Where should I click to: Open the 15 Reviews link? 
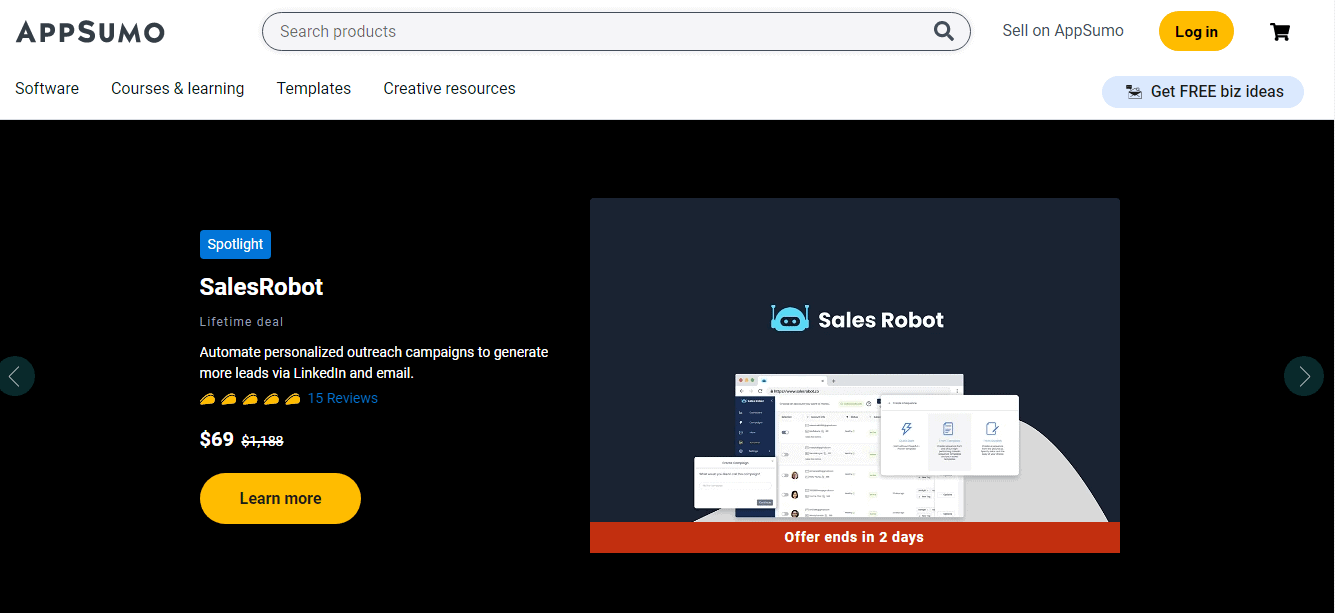(x=342, y=398)
